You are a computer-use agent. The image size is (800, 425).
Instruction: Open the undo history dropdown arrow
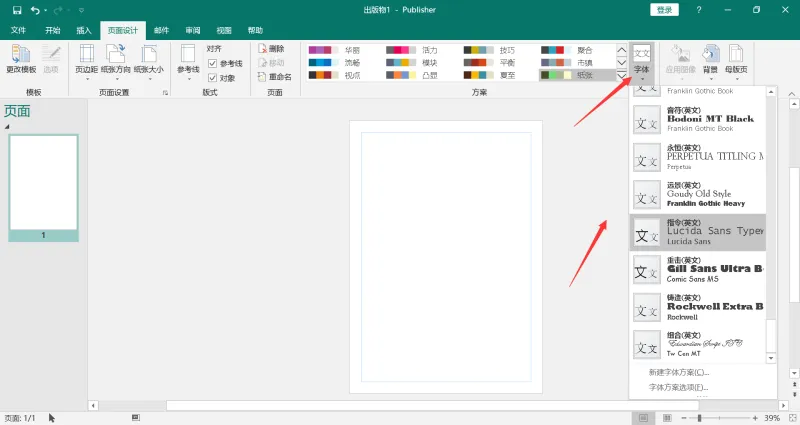[x=45, y=10]
